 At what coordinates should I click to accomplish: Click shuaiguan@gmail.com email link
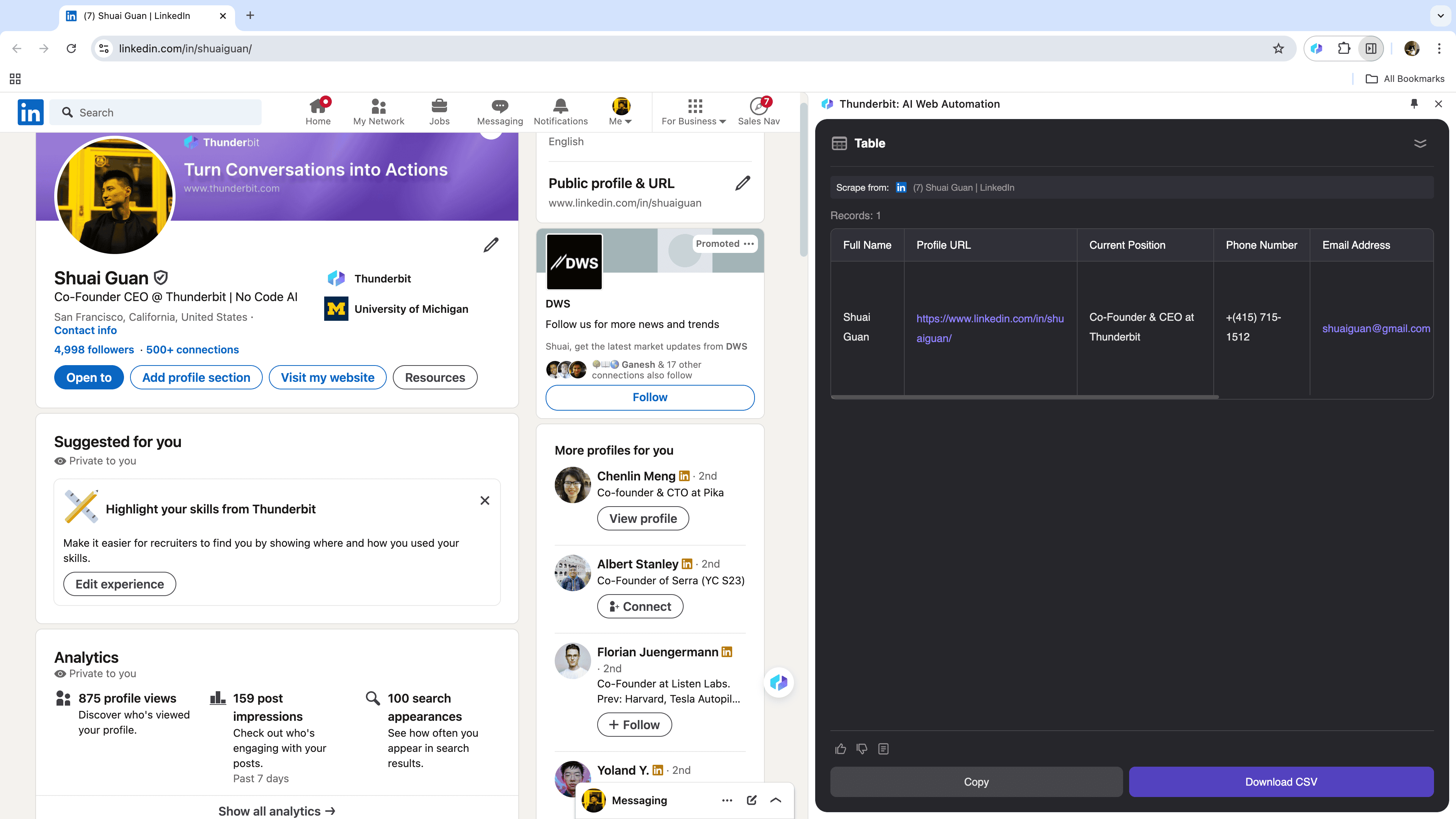(x=1376, y=328)
